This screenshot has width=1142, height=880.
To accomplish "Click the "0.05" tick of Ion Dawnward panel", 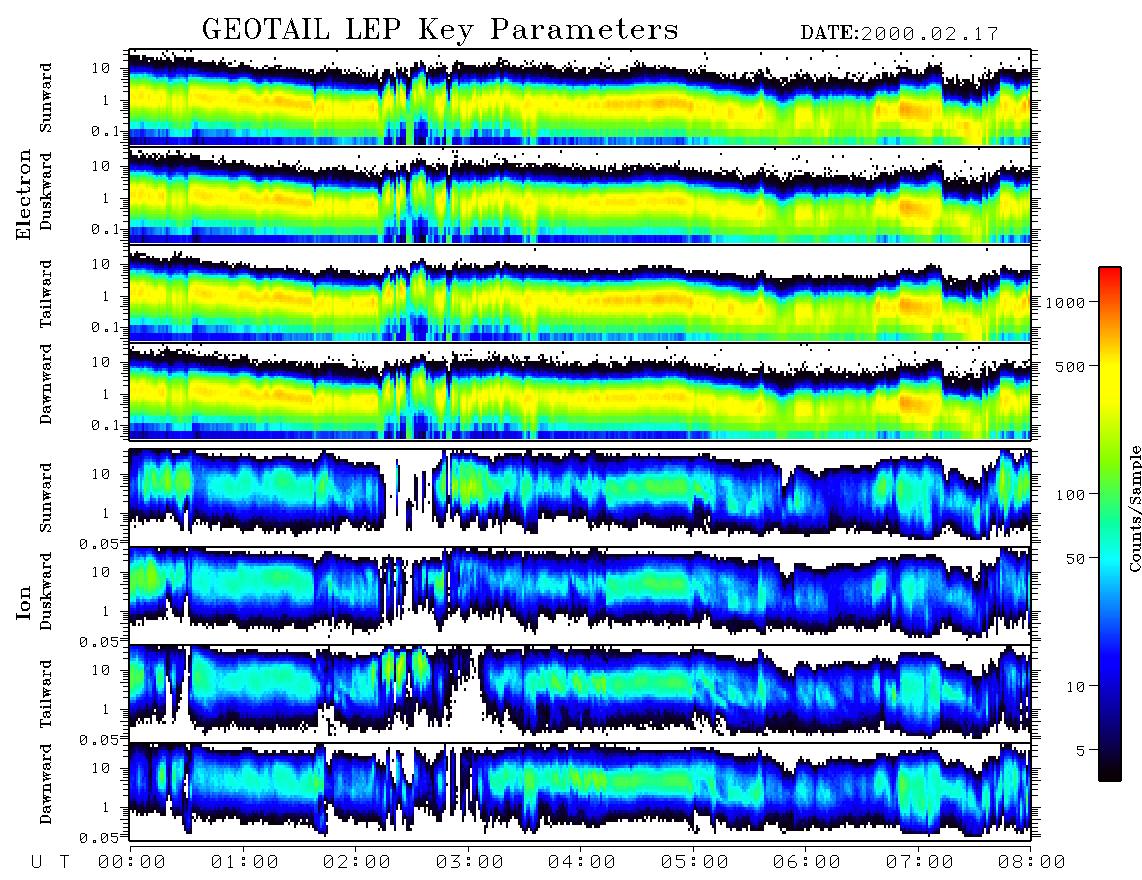I will pyautogui.click(x=98, y=838).
